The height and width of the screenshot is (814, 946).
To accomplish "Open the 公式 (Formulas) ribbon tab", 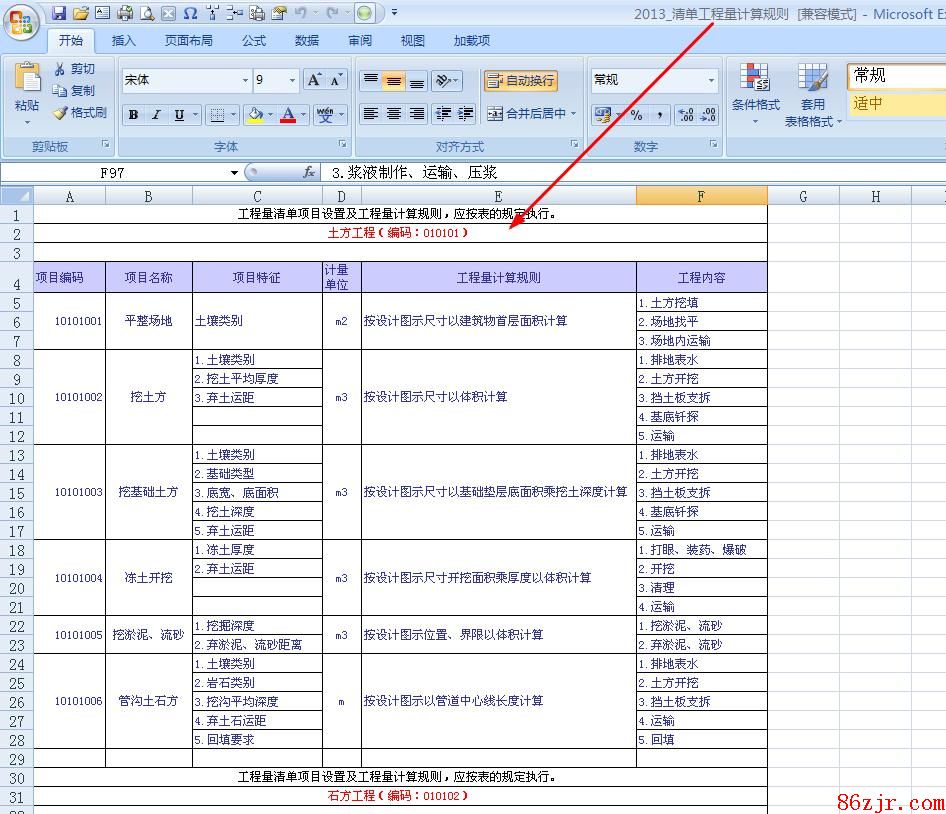I will click(x=254, y=41).
